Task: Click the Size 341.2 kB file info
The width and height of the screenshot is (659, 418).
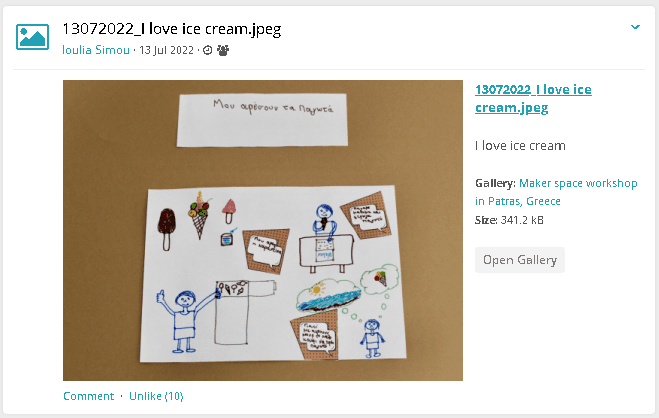Action: (509, 220)
